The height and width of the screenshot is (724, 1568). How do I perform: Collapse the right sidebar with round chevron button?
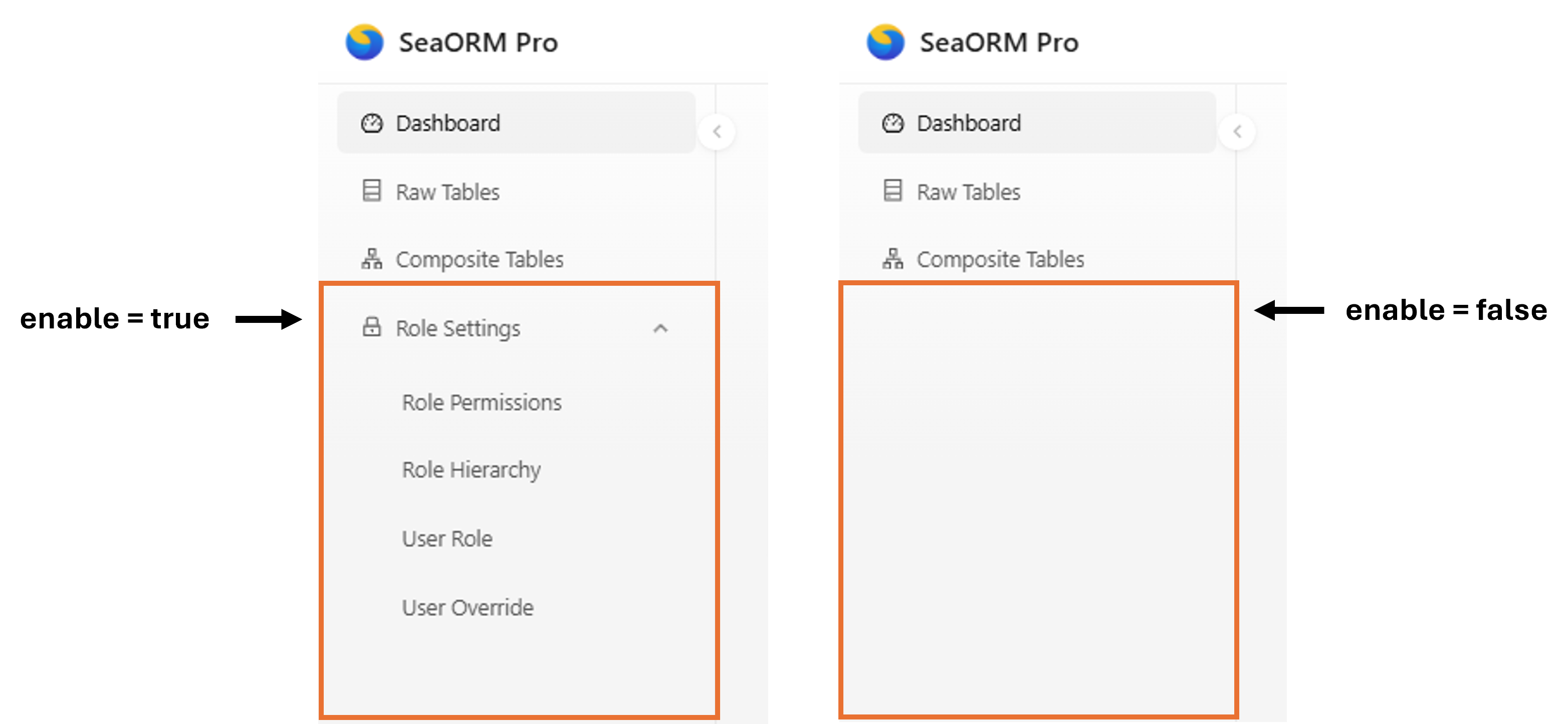point(1237,131)
